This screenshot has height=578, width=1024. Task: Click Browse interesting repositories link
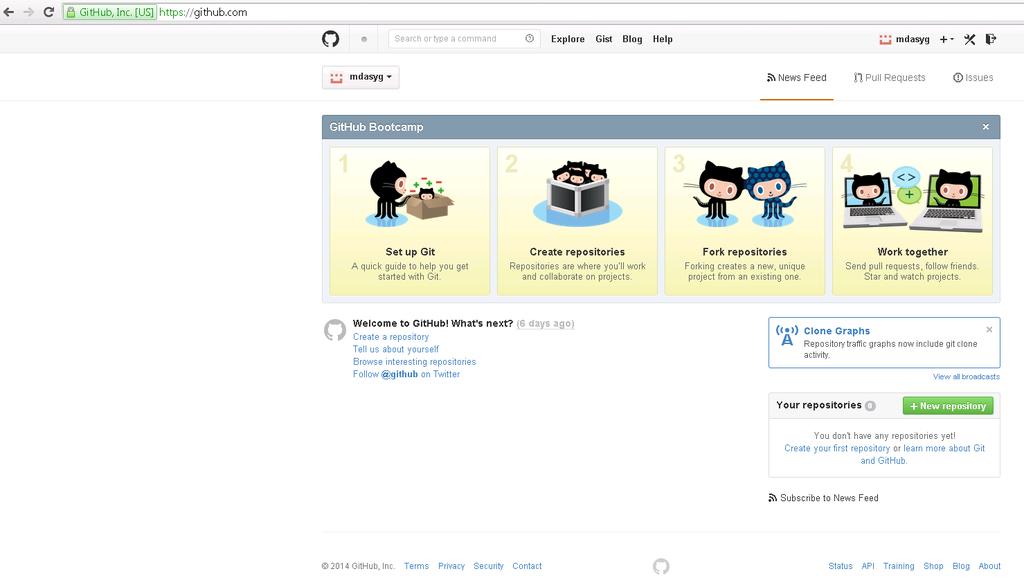(x=414, y=362)
